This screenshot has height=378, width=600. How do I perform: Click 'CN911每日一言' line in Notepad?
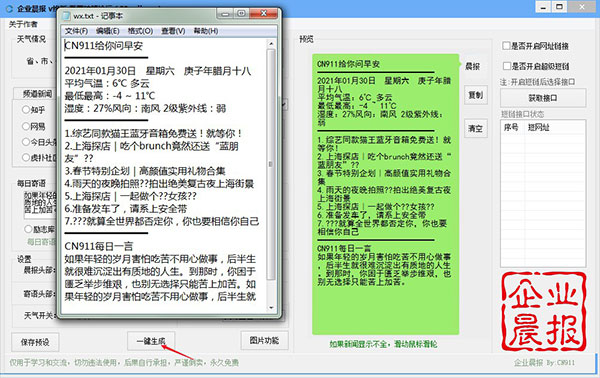[99, 246]
